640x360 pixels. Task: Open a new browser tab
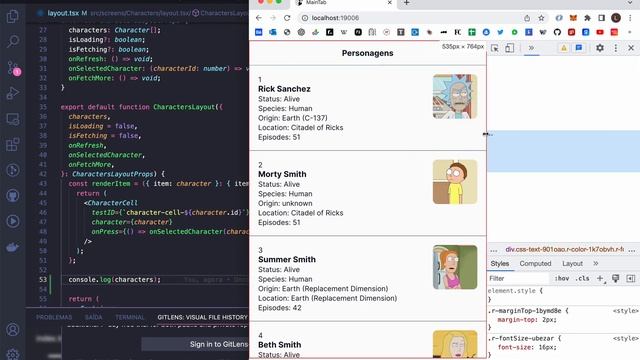(407, 3)
